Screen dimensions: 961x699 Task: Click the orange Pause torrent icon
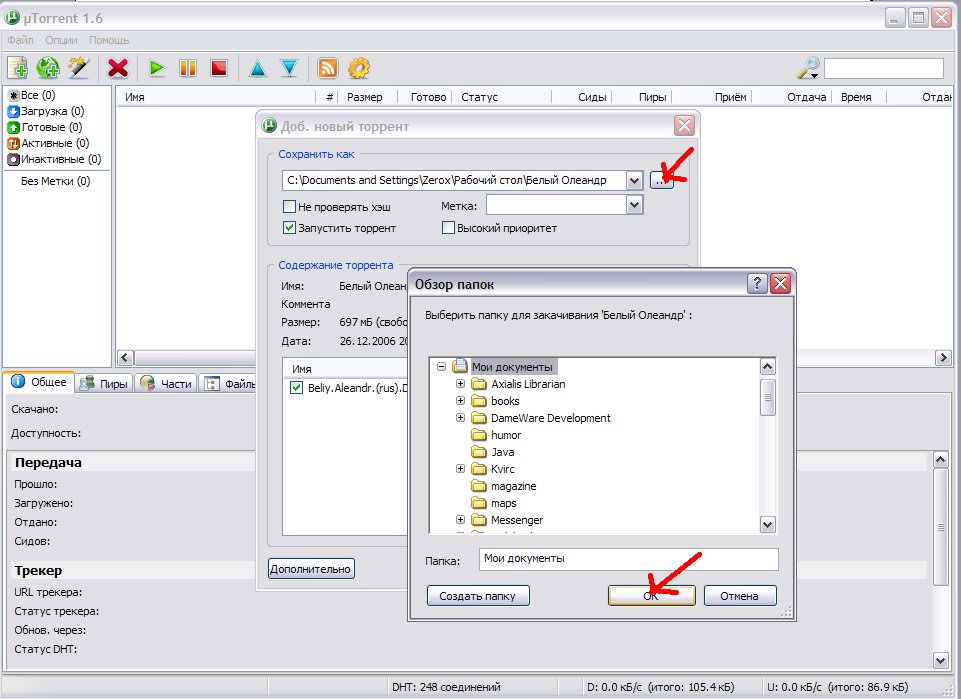pyautogui.click(x=188, y=68)
